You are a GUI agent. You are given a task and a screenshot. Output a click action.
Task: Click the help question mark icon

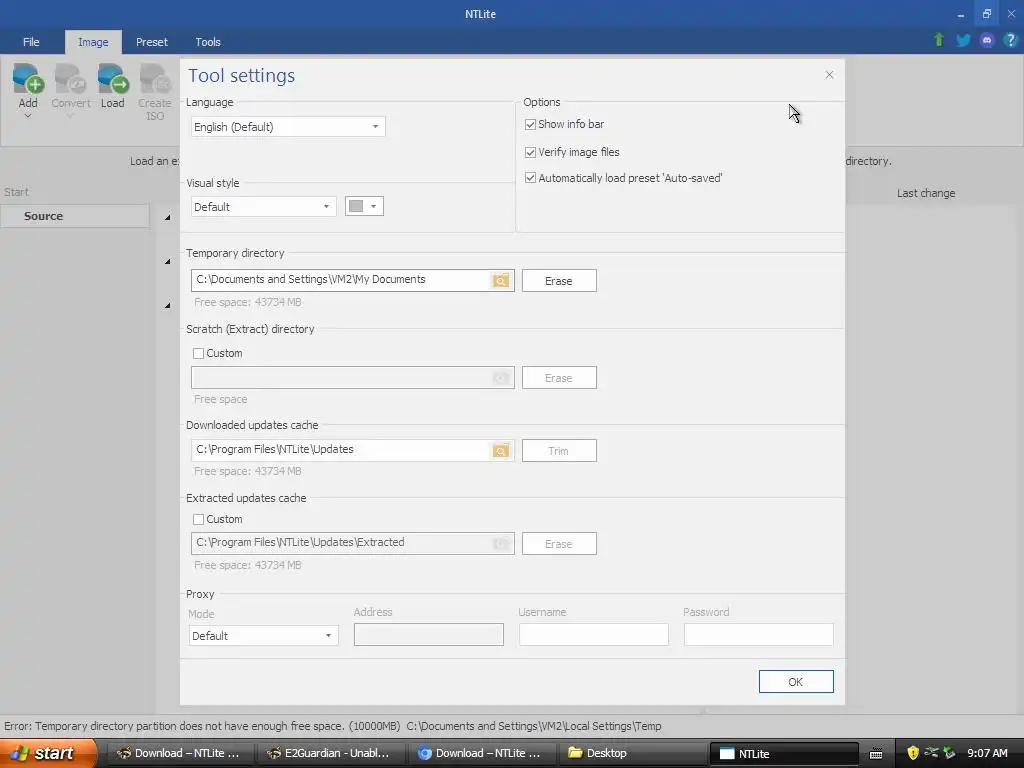1010,40
